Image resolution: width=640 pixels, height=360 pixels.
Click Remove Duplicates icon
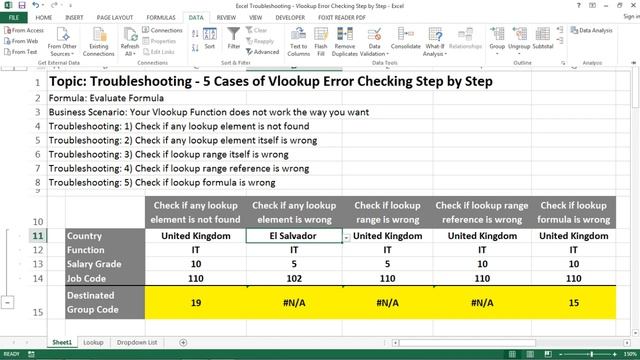point(344,42)
